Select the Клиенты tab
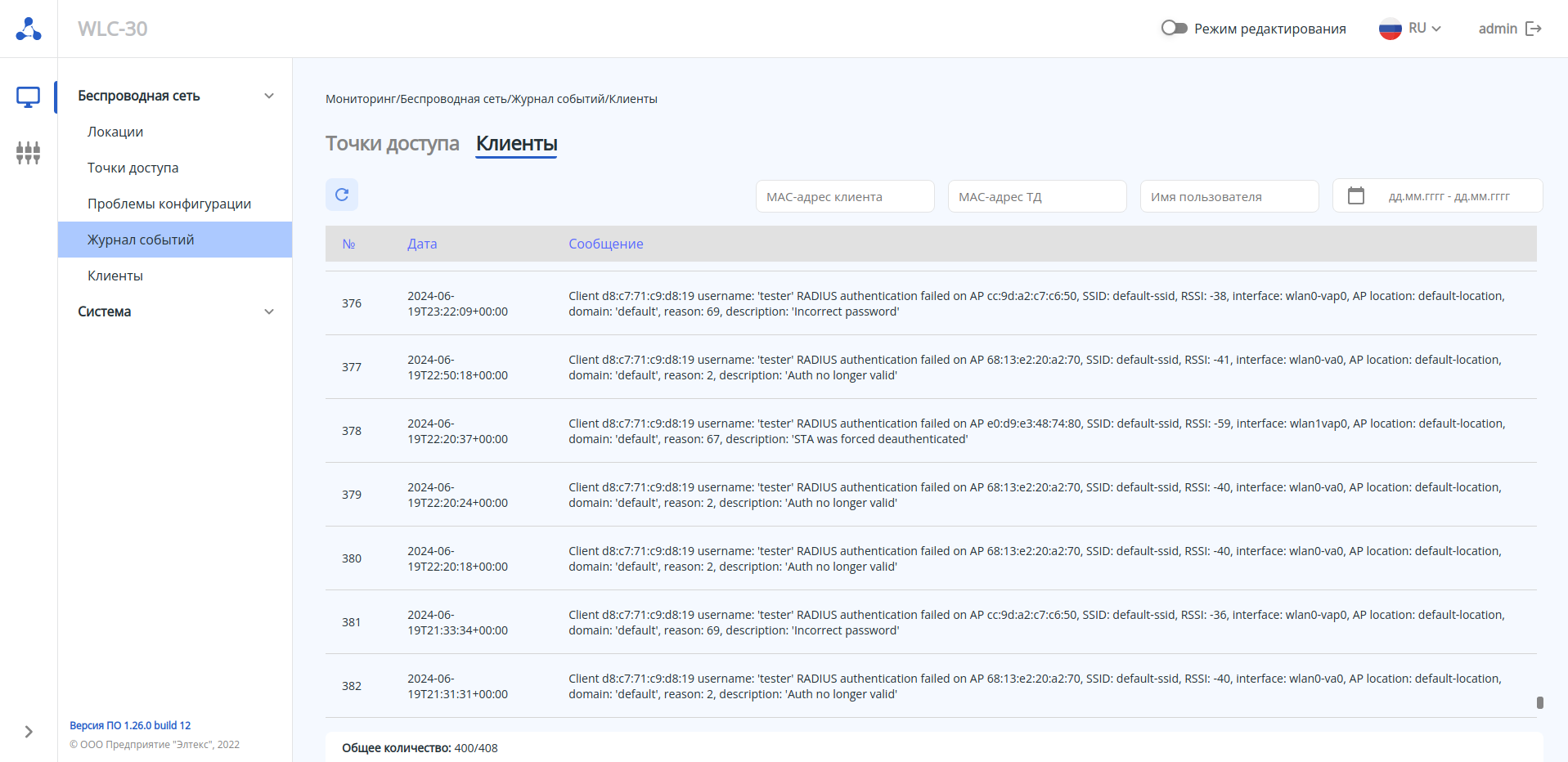The width and height of the screenshot is (1568, 762). point(516,143)
